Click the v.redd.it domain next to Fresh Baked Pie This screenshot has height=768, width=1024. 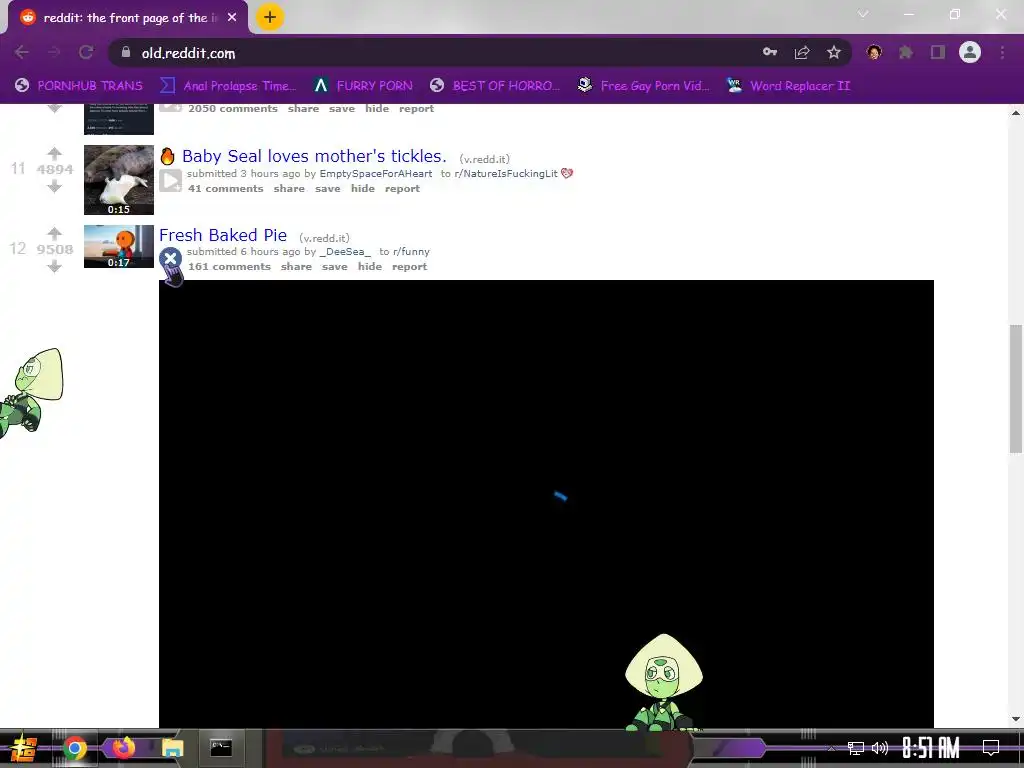[x=325, y=238]
